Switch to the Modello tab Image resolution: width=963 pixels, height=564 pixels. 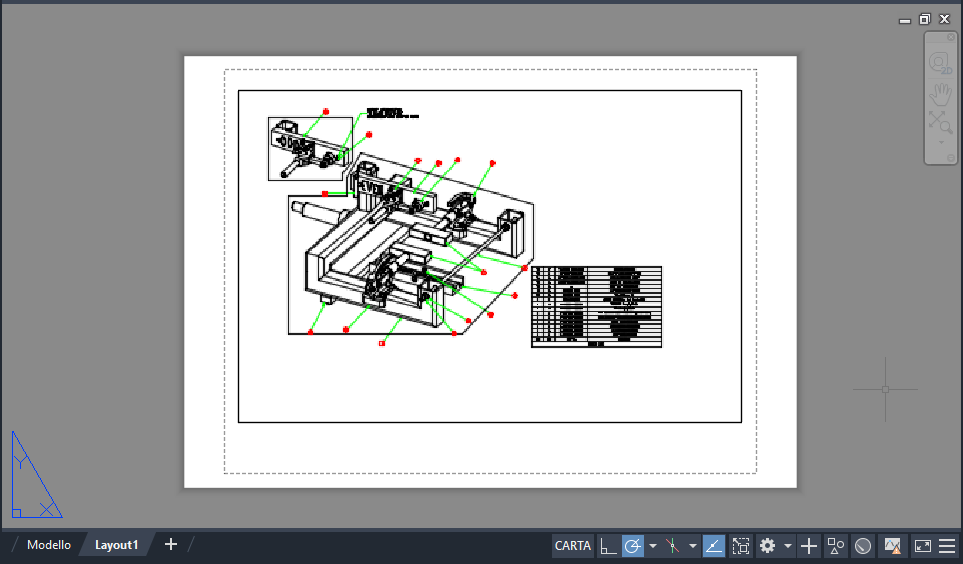click(49, 545)
